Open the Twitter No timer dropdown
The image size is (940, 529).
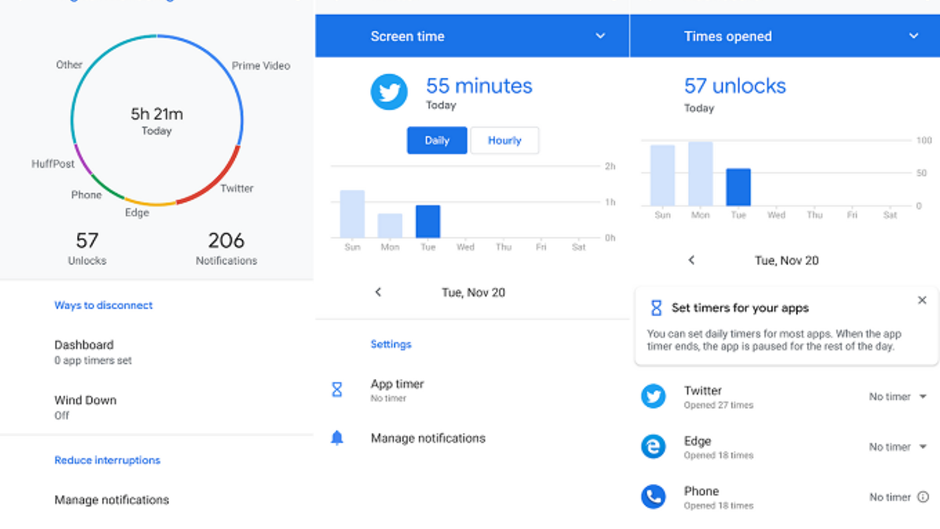point(898,396)
